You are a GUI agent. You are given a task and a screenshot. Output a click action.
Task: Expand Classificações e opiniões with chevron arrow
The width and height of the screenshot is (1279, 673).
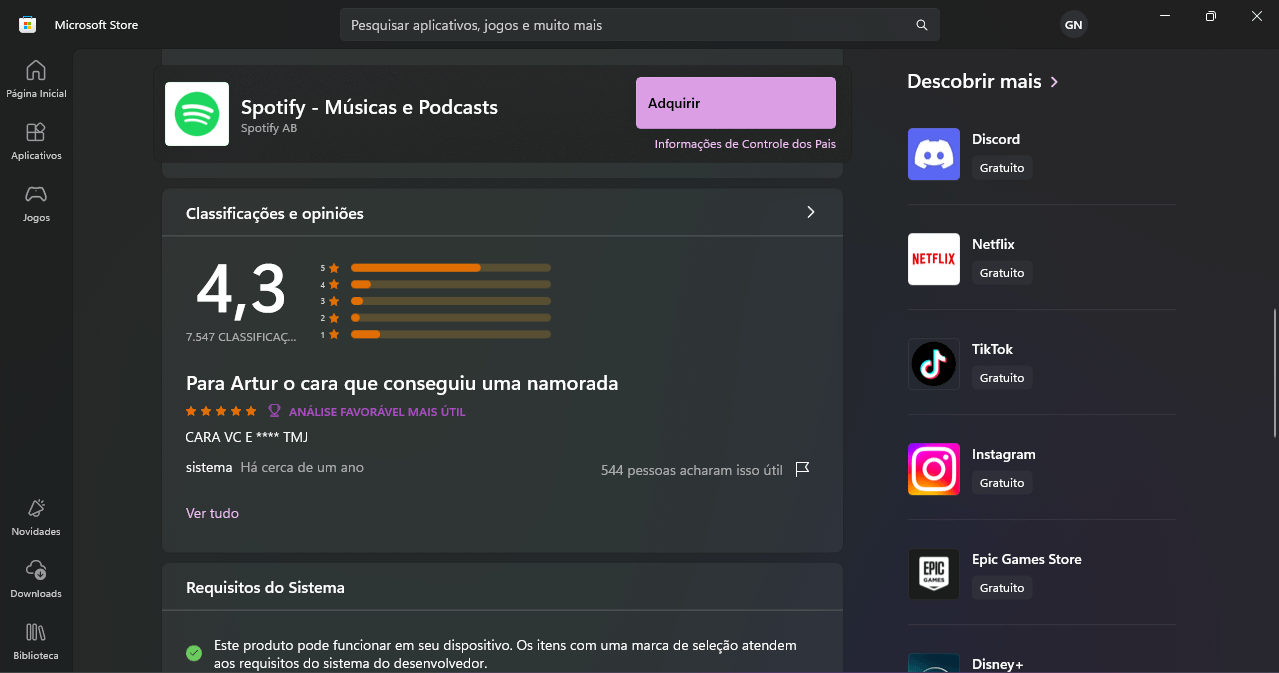point(810,212)
